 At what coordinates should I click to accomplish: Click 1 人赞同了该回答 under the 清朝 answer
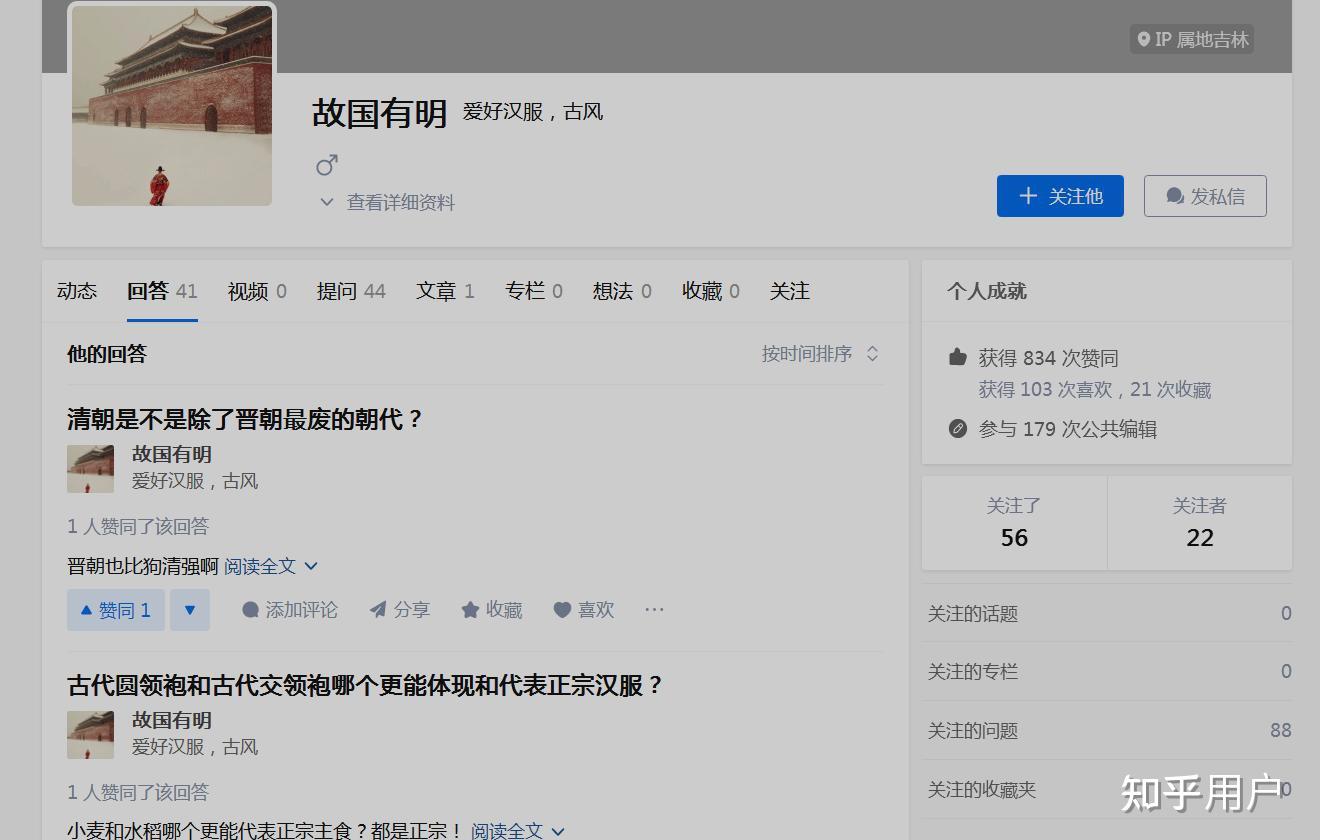pyautogui.click(x=138, y=526)
